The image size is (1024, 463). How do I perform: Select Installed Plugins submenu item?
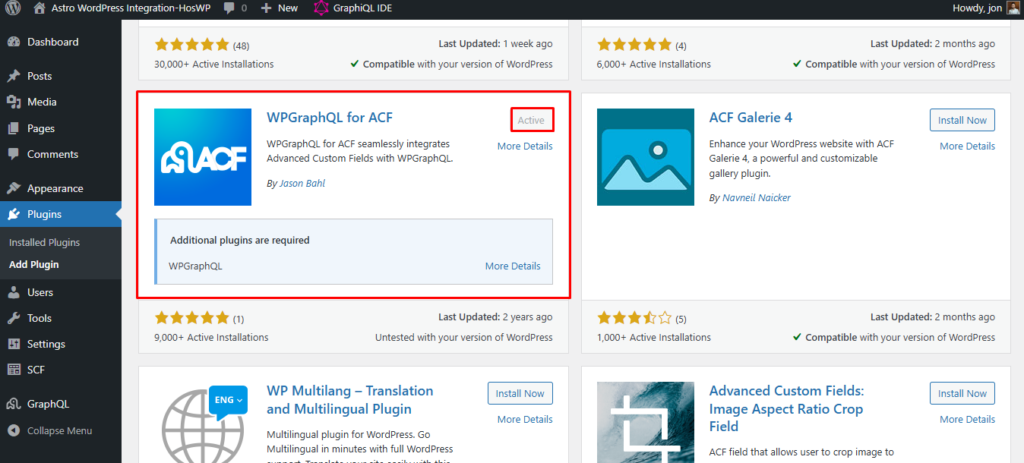coord(45,242)
